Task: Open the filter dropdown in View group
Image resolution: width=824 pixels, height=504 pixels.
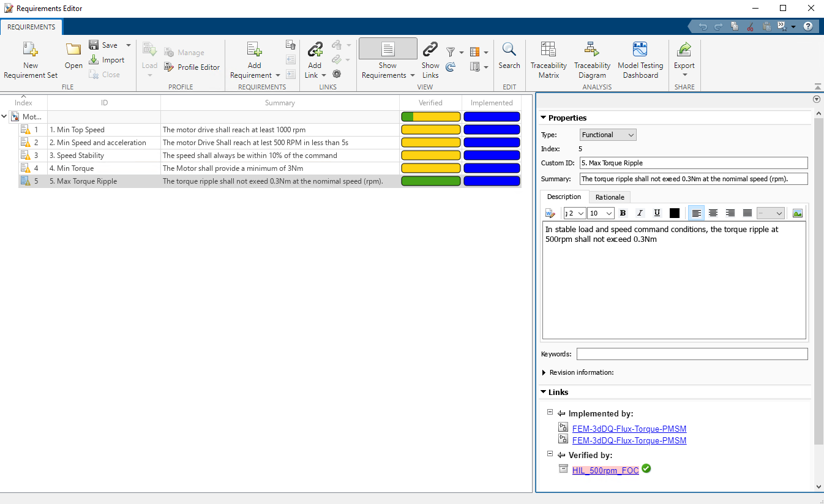Action: point(461,52)
